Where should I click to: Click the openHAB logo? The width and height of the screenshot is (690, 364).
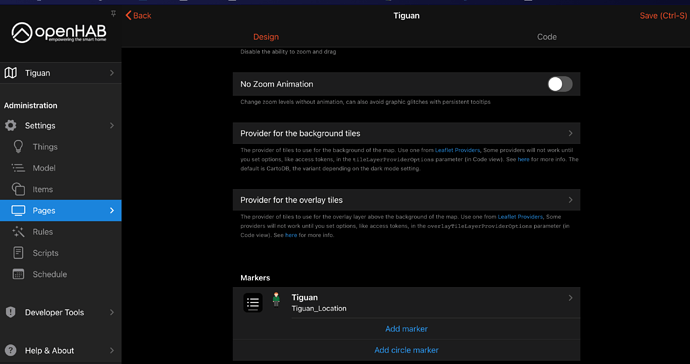[x=59, y=33]
